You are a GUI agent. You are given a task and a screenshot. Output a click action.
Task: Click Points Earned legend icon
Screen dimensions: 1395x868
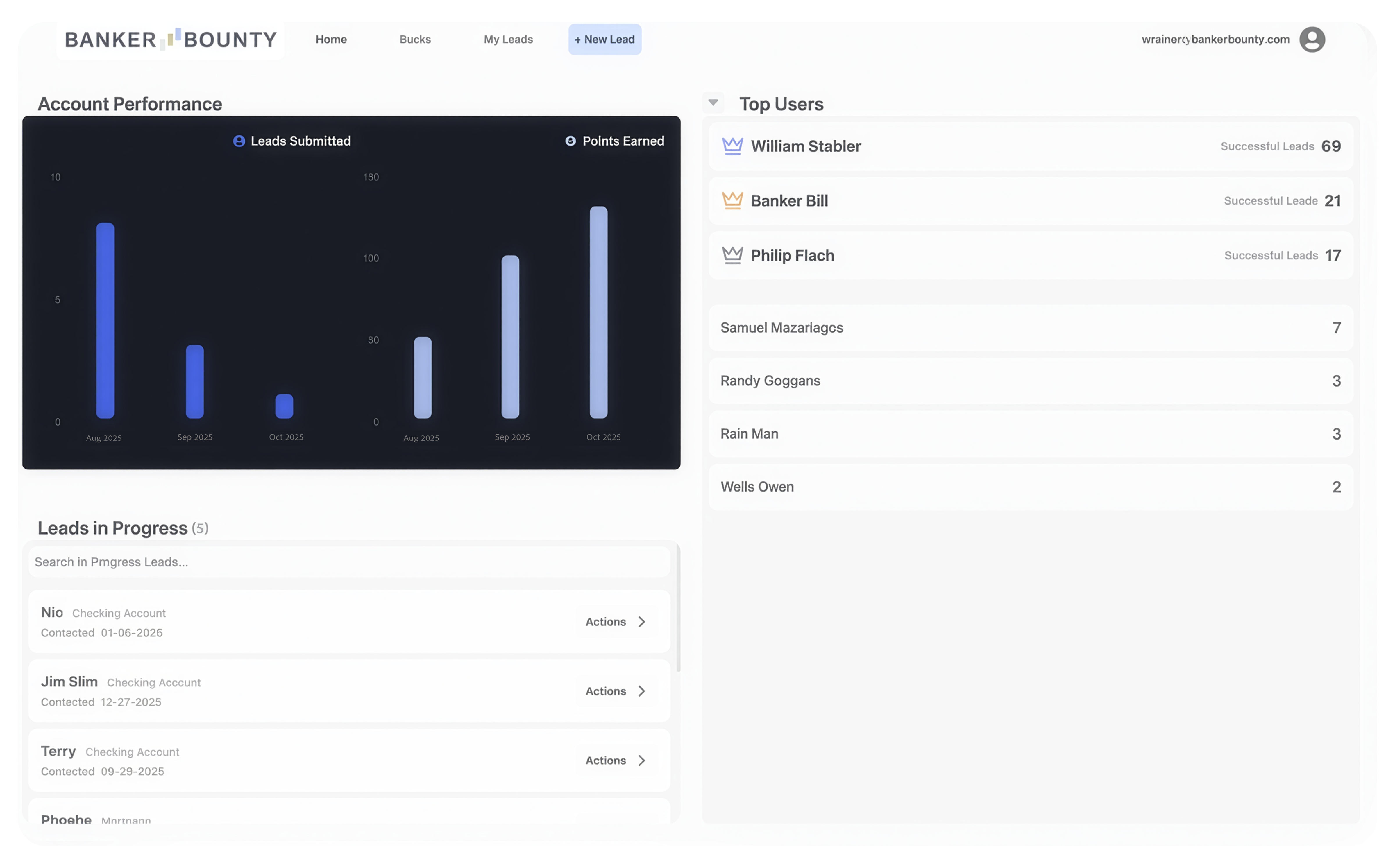[x=570, y=141]
